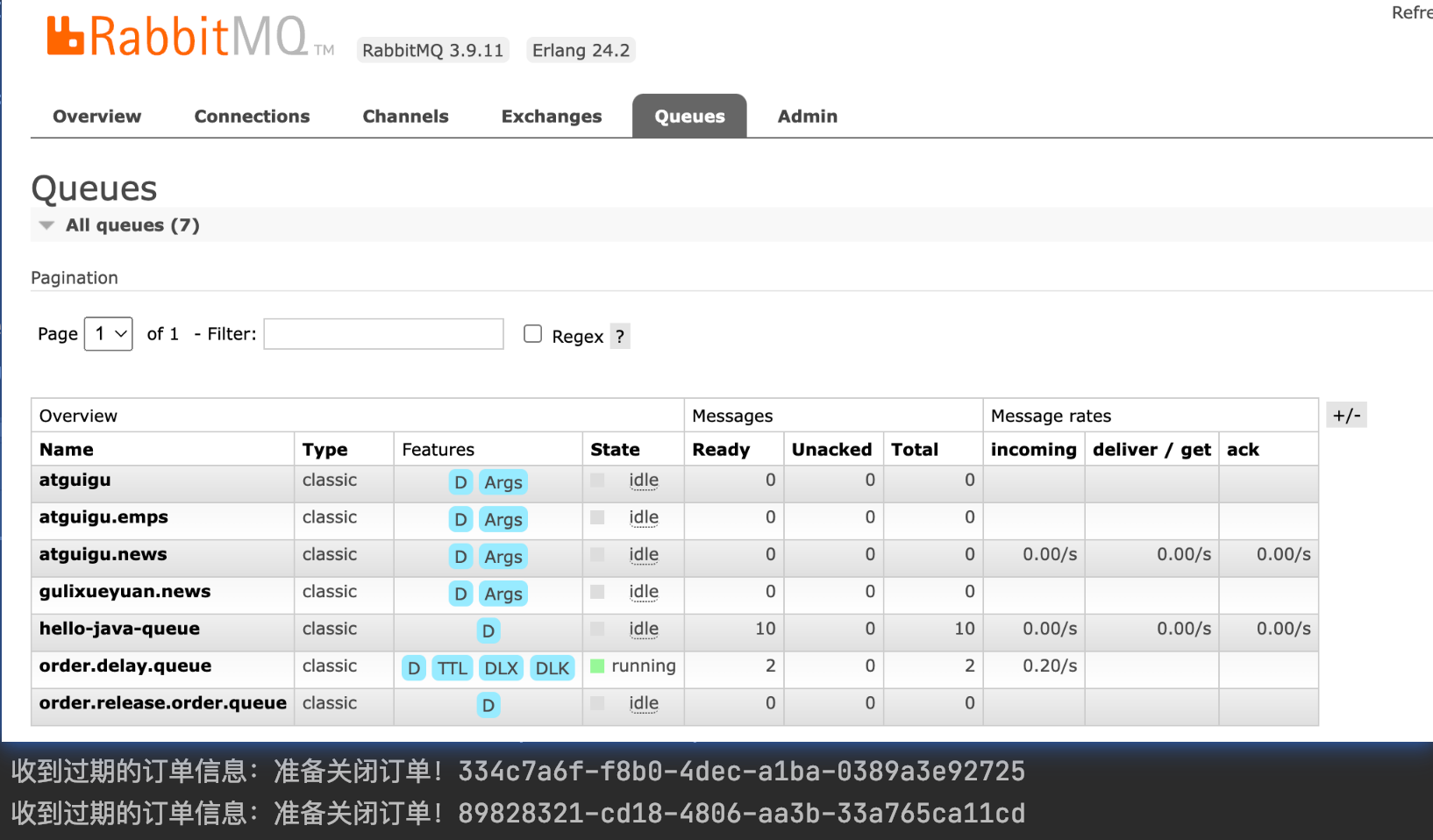Click D badge in atguigu row
This screenshot has height=840, width=1433.
tap(460, 482)
